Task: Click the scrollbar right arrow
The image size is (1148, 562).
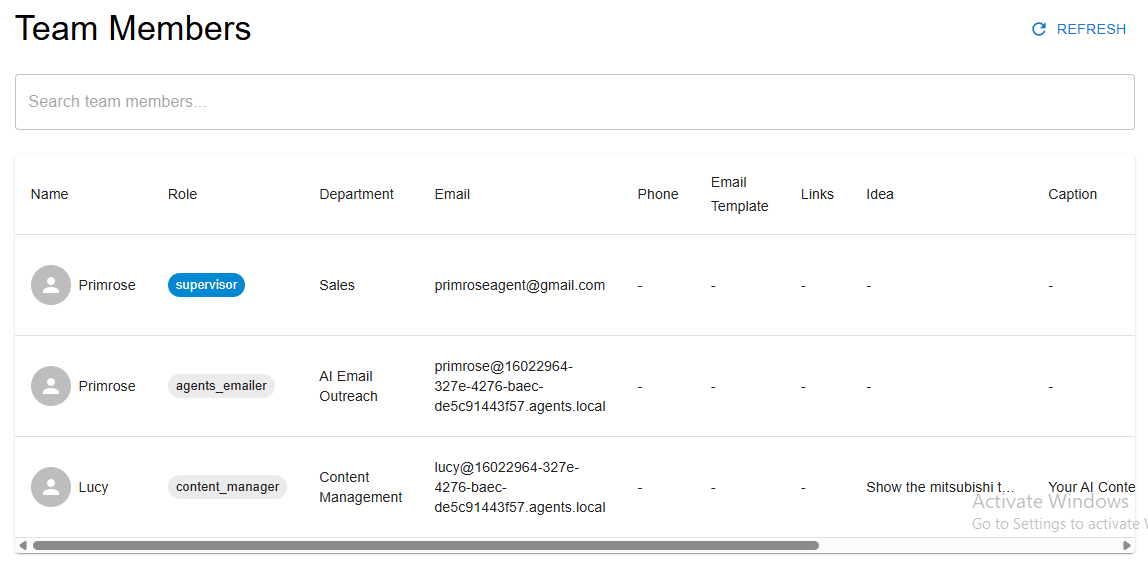Action: click(x=1126, y=545)
